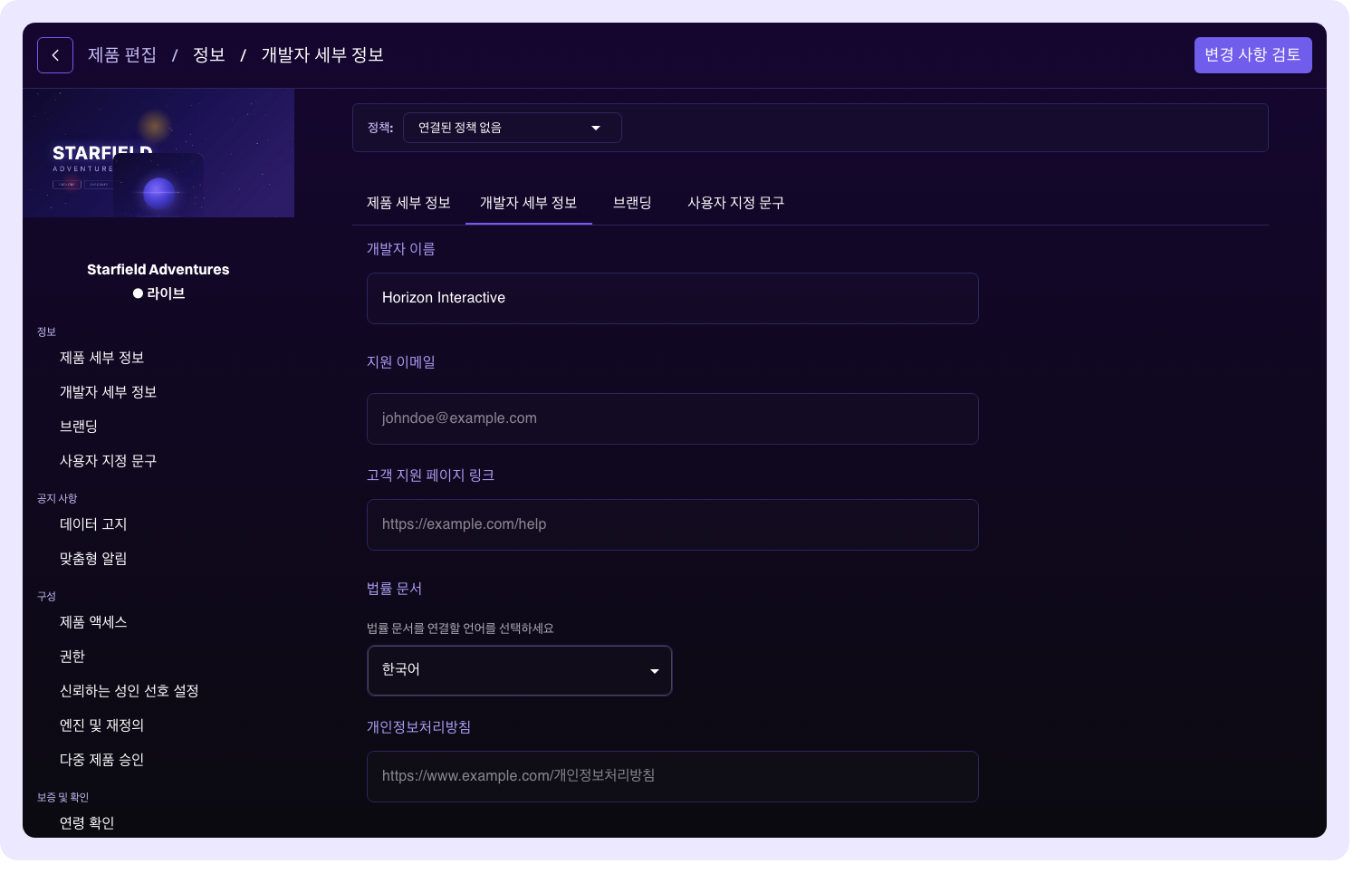Click the 변경 사항 검토 button
This screenshot has width=1372, height=883.
pos(1252,55)
